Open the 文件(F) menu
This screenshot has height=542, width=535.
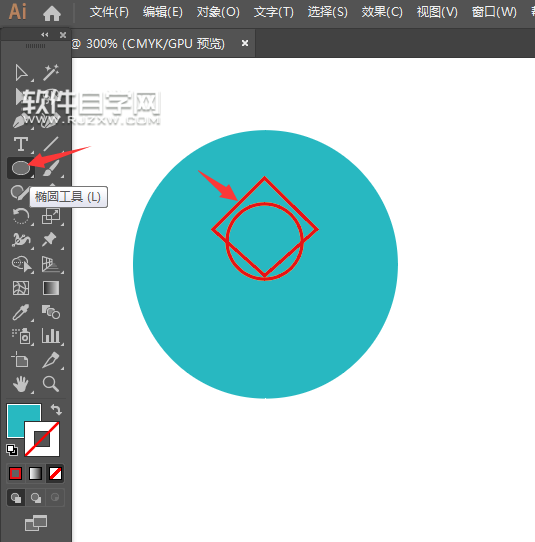point(109,12)
